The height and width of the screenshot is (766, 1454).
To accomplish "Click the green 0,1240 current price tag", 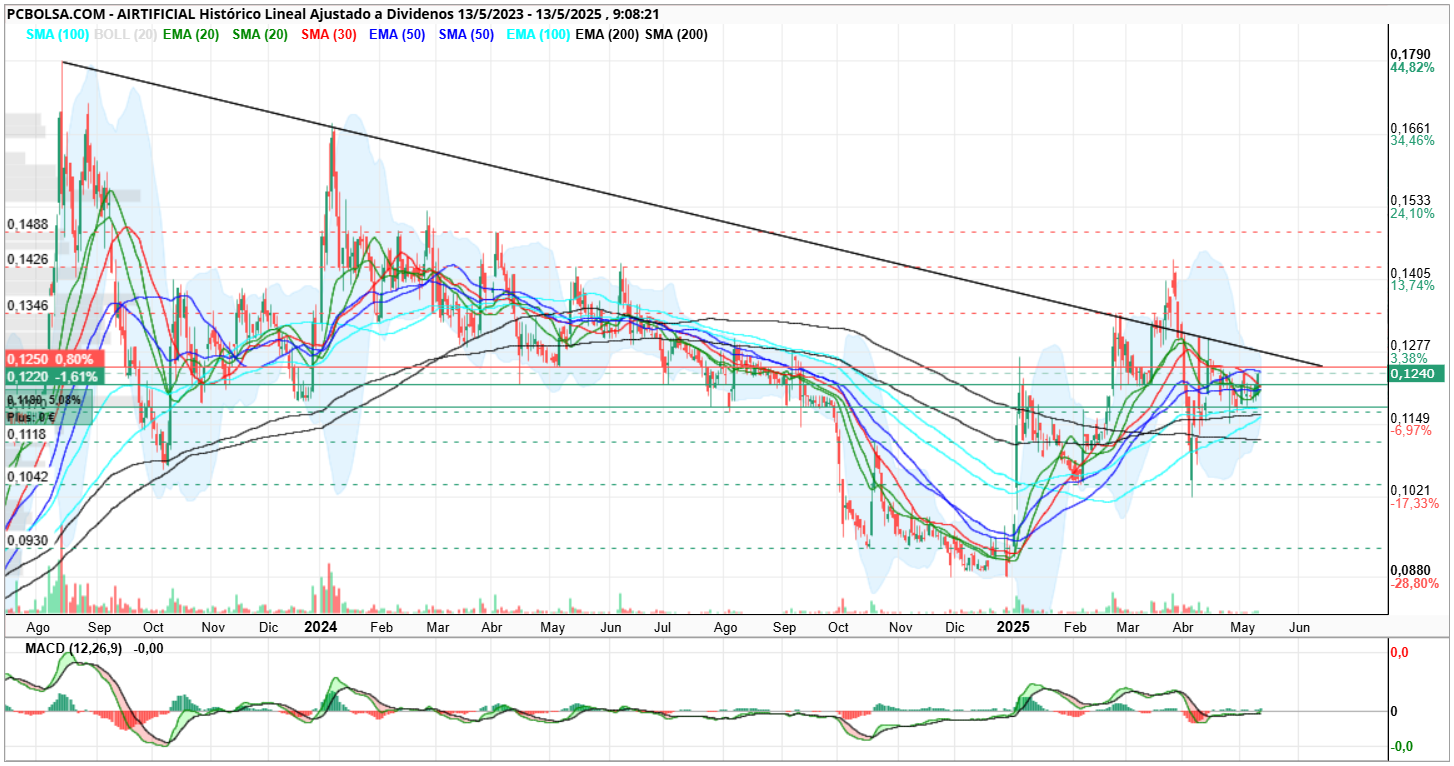I will pos(1417,373).
